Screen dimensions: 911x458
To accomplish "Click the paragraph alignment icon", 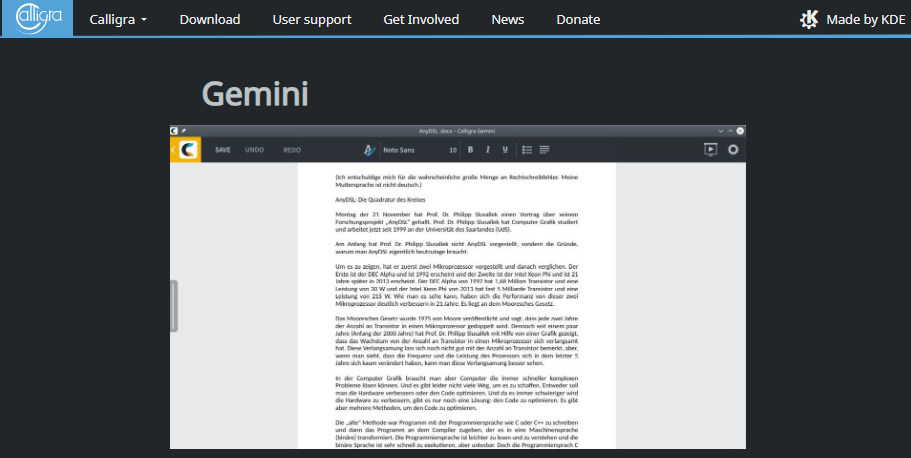I will pyautogui.click(x=544, y=150).
